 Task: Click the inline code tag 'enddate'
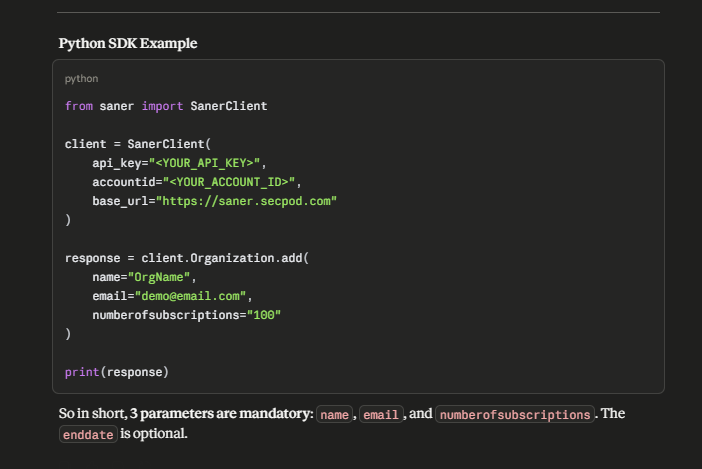(x=88, y=434)
